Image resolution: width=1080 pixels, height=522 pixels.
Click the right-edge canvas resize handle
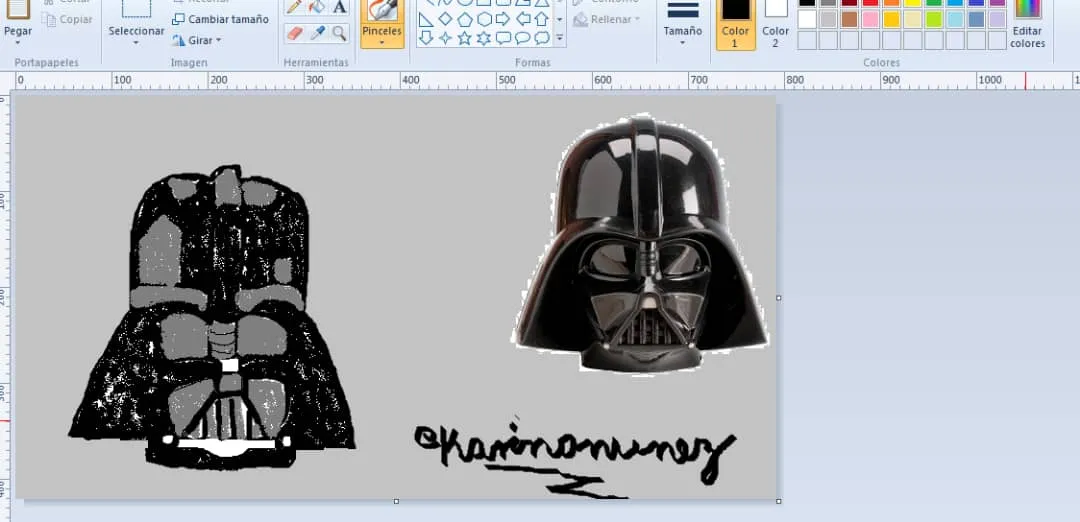pyautogui.click(x=778, y=298)
